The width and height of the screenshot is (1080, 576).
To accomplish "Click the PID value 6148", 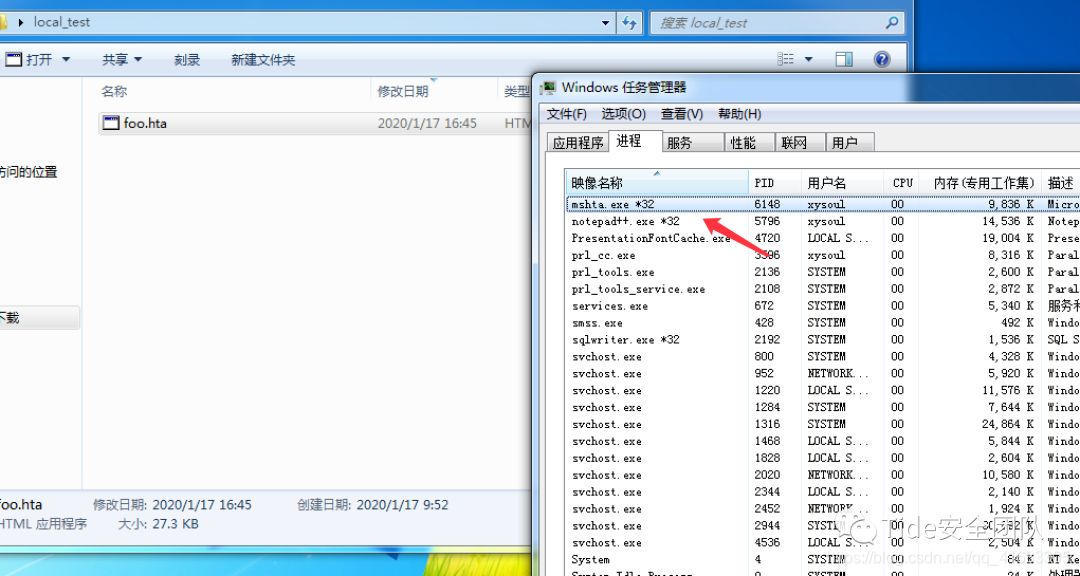I will point(767,205).
